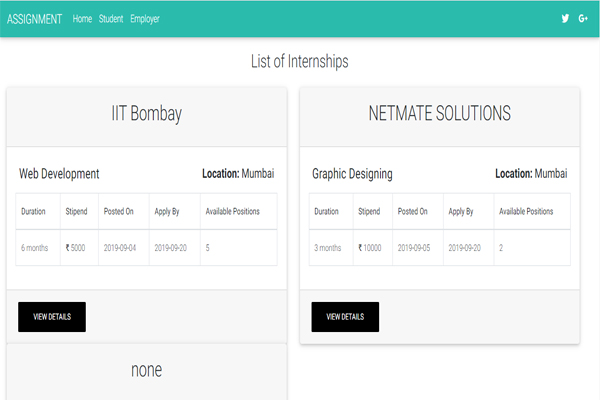Click Available Positions header in IIT Bombay table
Screen dimensions: 600x400
pos(239,211)
